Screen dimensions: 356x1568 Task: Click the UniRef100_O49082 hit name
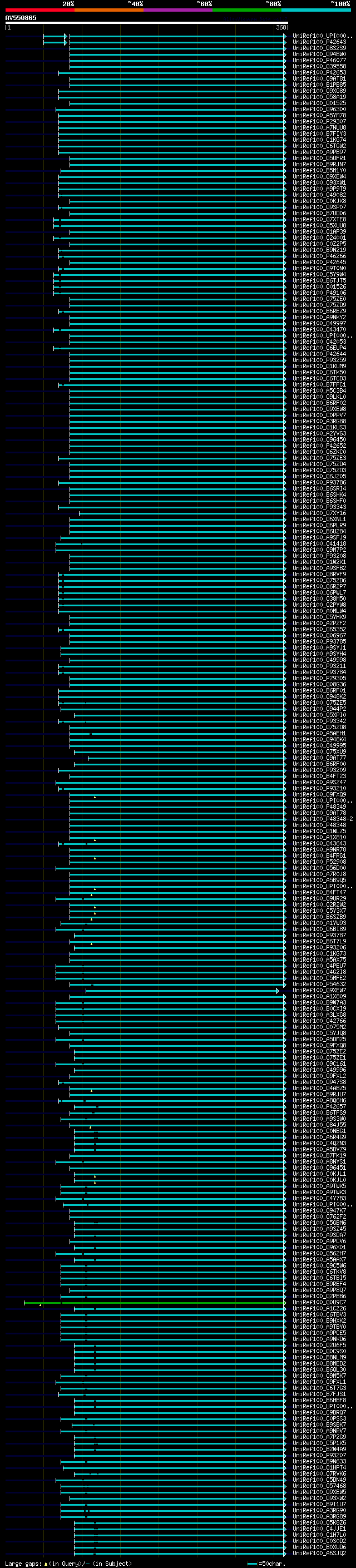319,195
